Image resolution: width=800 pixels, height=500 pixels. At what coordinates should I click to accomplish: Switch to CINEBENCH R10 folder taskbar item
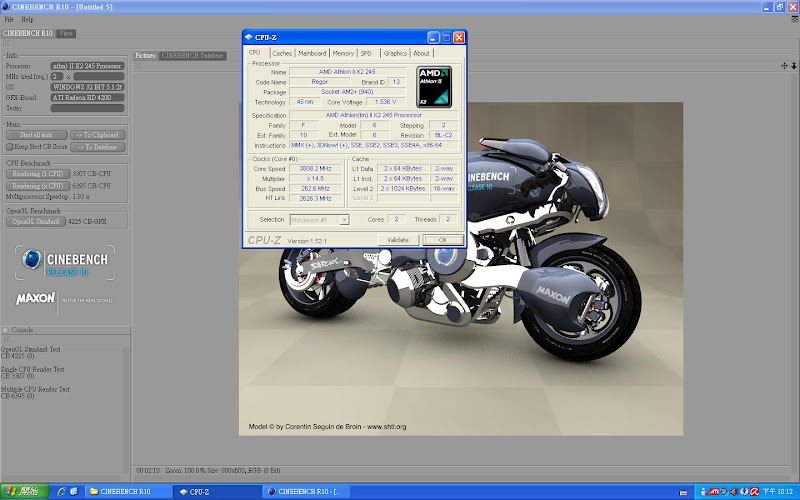tap(128, 491)
